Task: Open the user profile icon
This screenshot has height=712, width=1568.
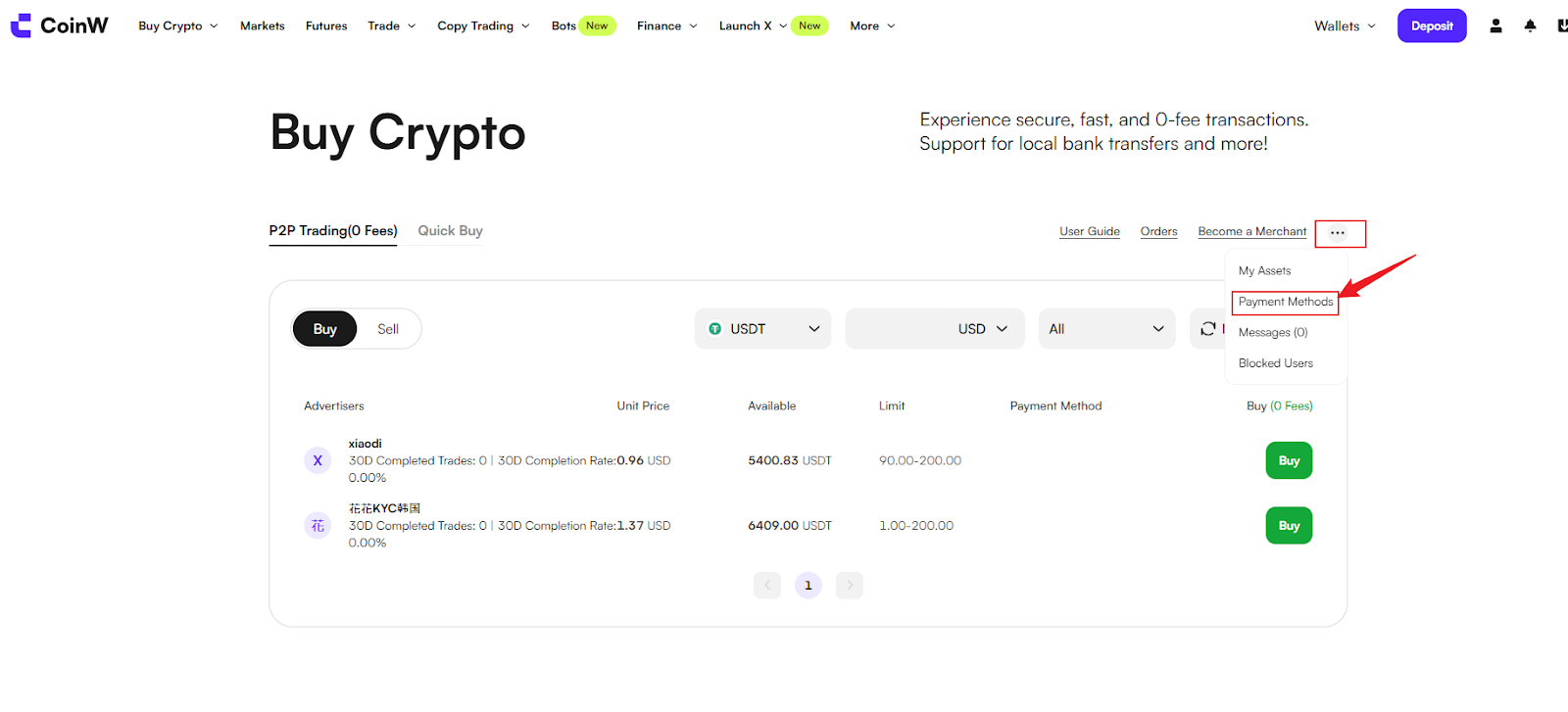Action: click(1495, 26)
